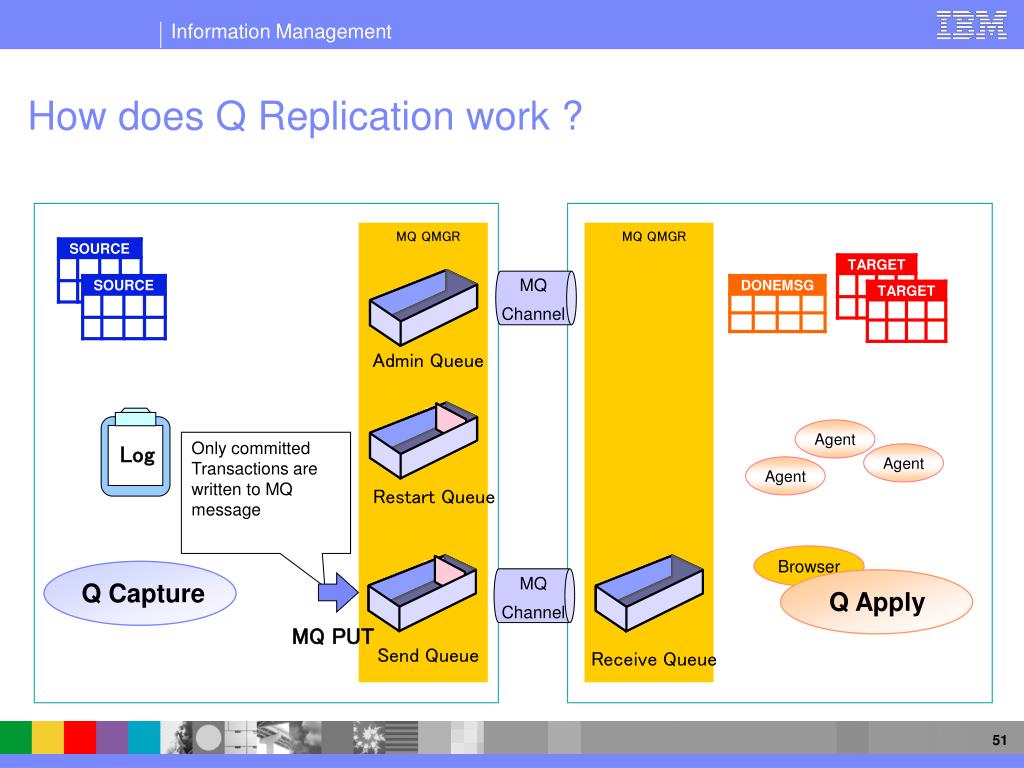
Task: Select the Send Queue box icon
Action: point(423,593)
